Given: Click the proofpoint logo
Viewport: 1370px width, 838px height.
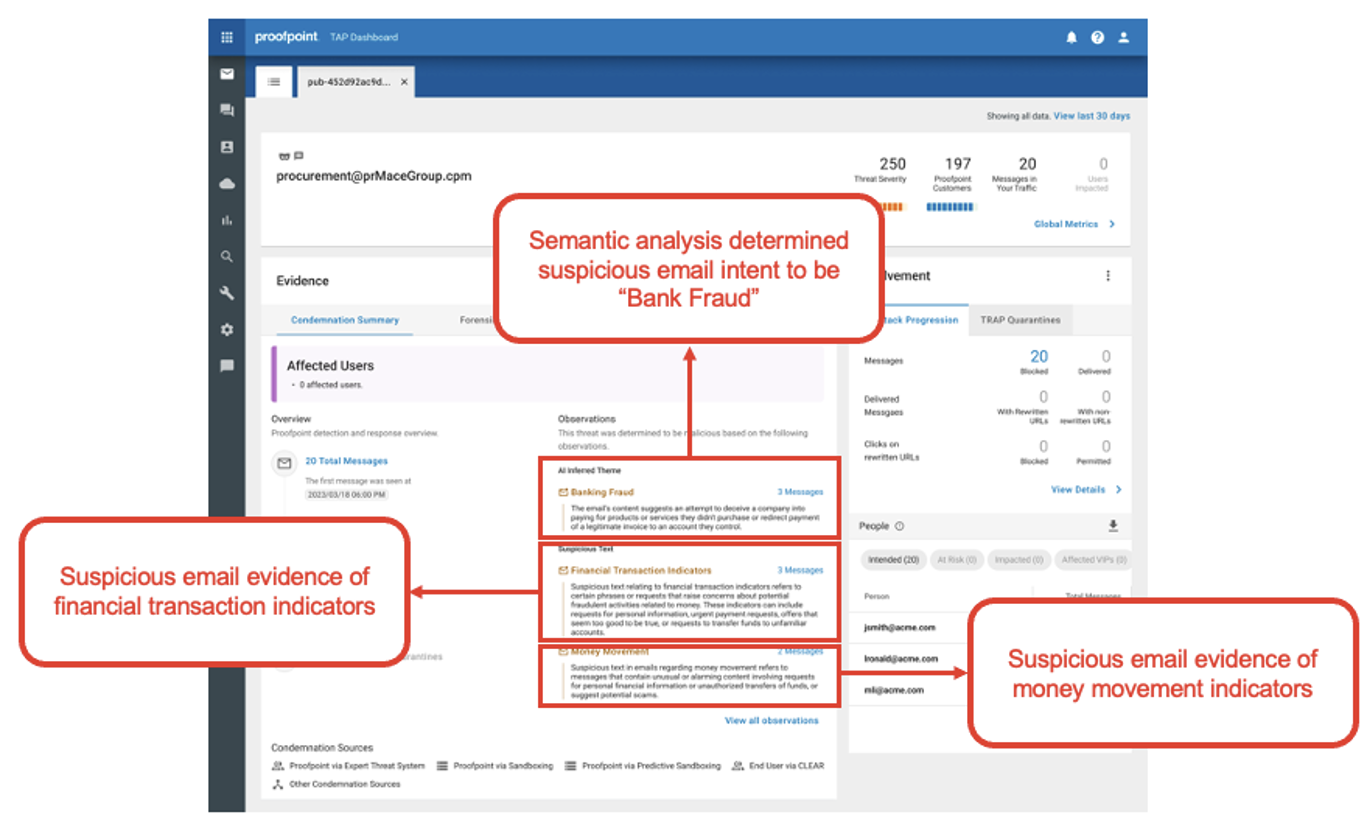Looking at the screenshot, I should [286, 37].
